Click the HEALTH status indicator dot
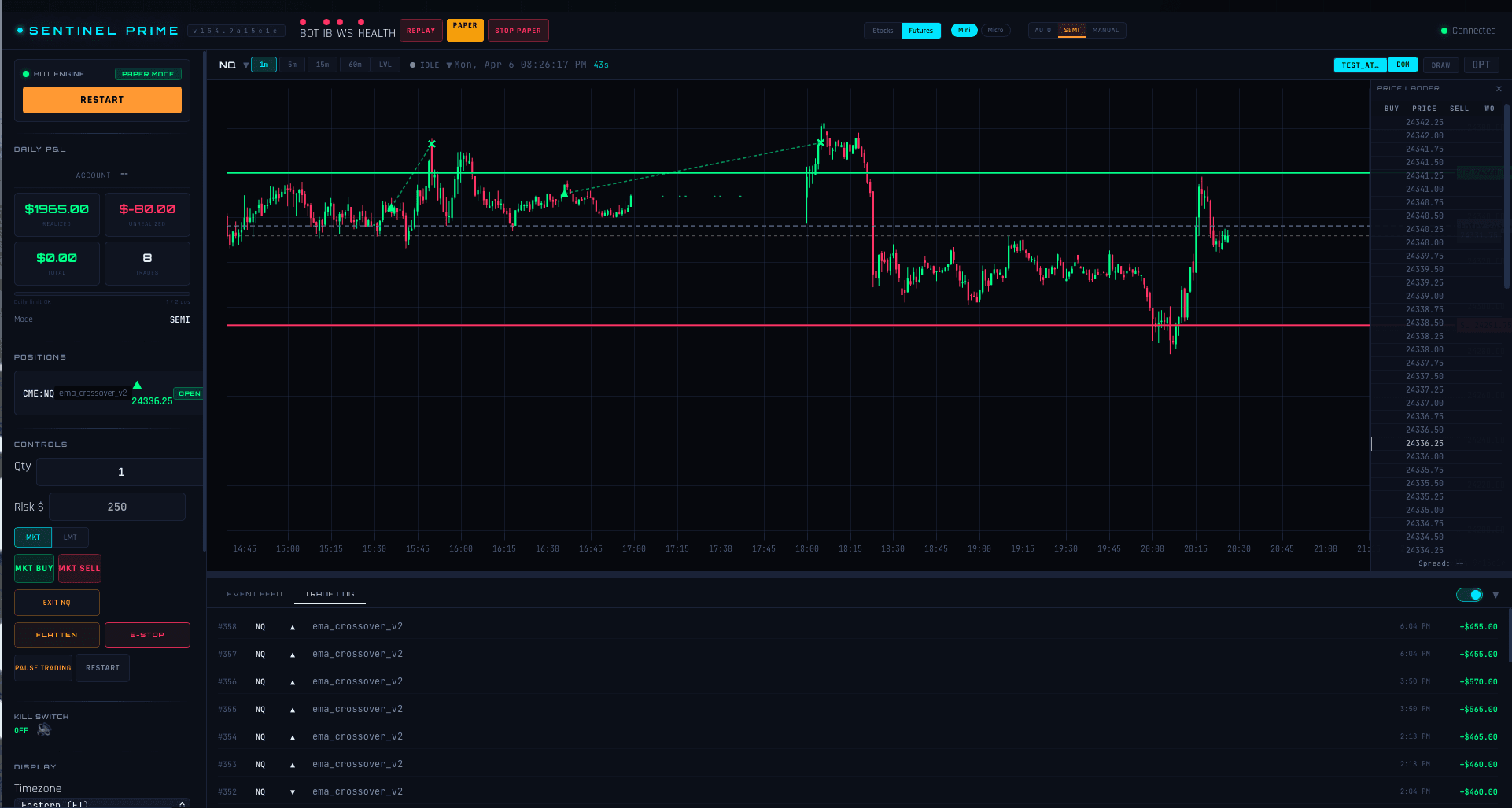Image resolution: width=1512 pixels, height=808 pixels. [x=361, y=22]
